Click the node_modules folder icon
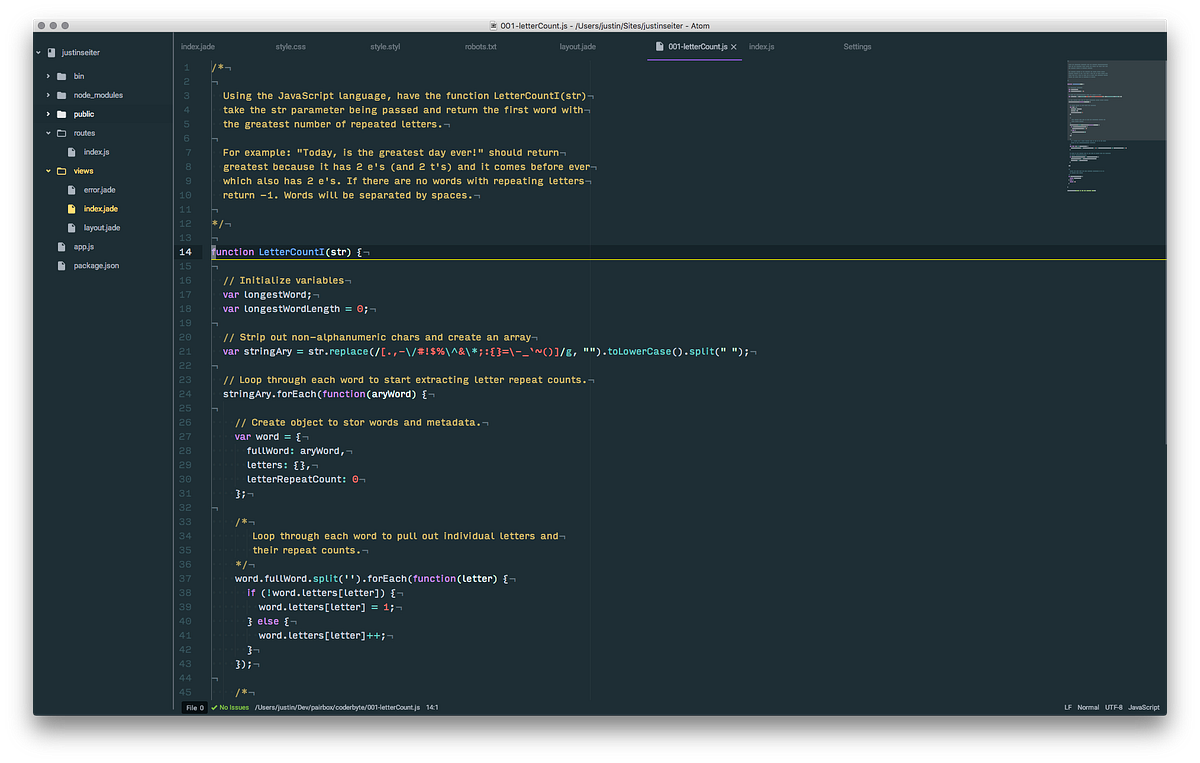 point(63,94)
